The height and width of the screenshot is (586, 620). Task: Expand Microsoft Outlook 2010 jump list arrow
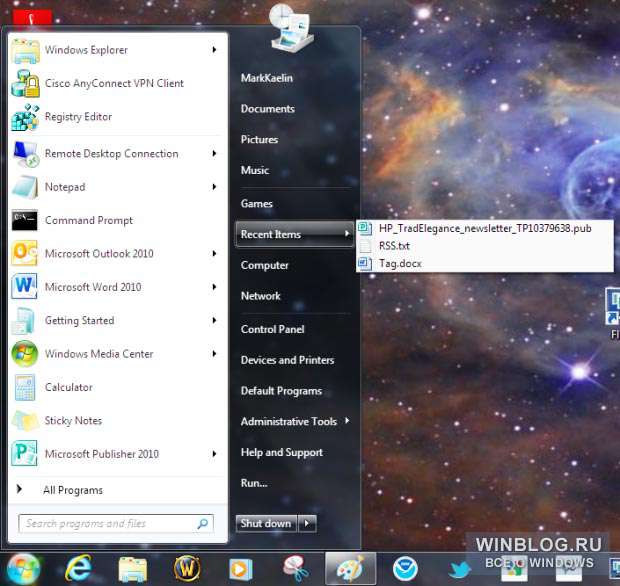point(214,253)
